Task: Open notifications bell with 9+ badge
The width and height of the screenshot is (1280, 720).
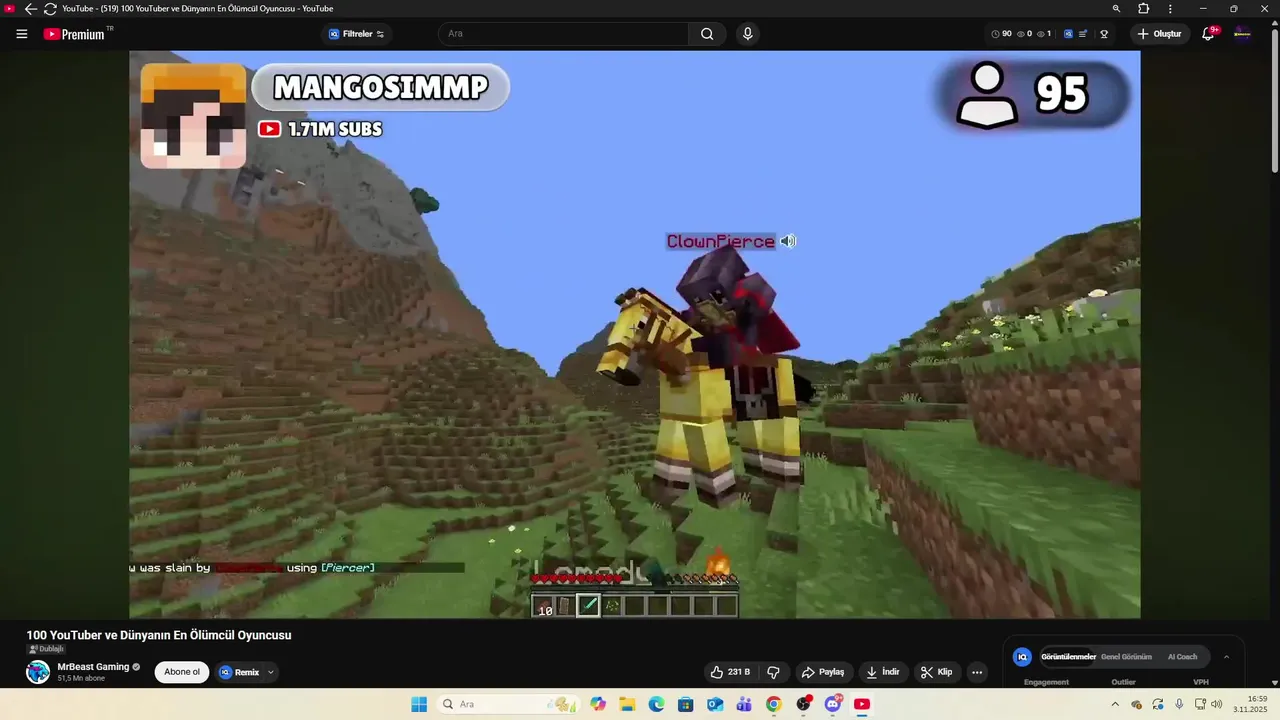Action: point(1208,34)
